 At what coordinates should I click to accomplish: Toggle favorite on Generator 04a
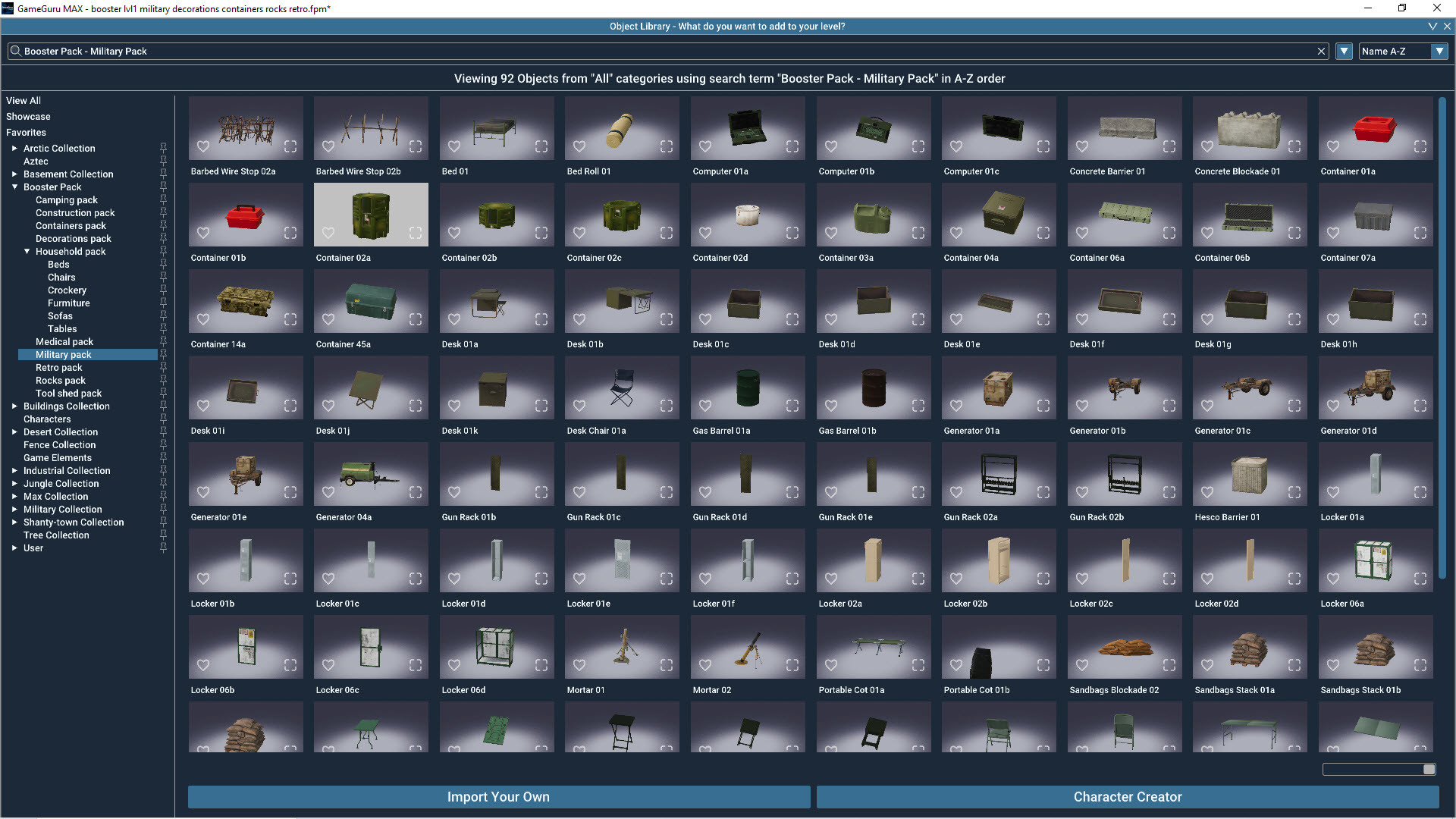coord(328,492)
